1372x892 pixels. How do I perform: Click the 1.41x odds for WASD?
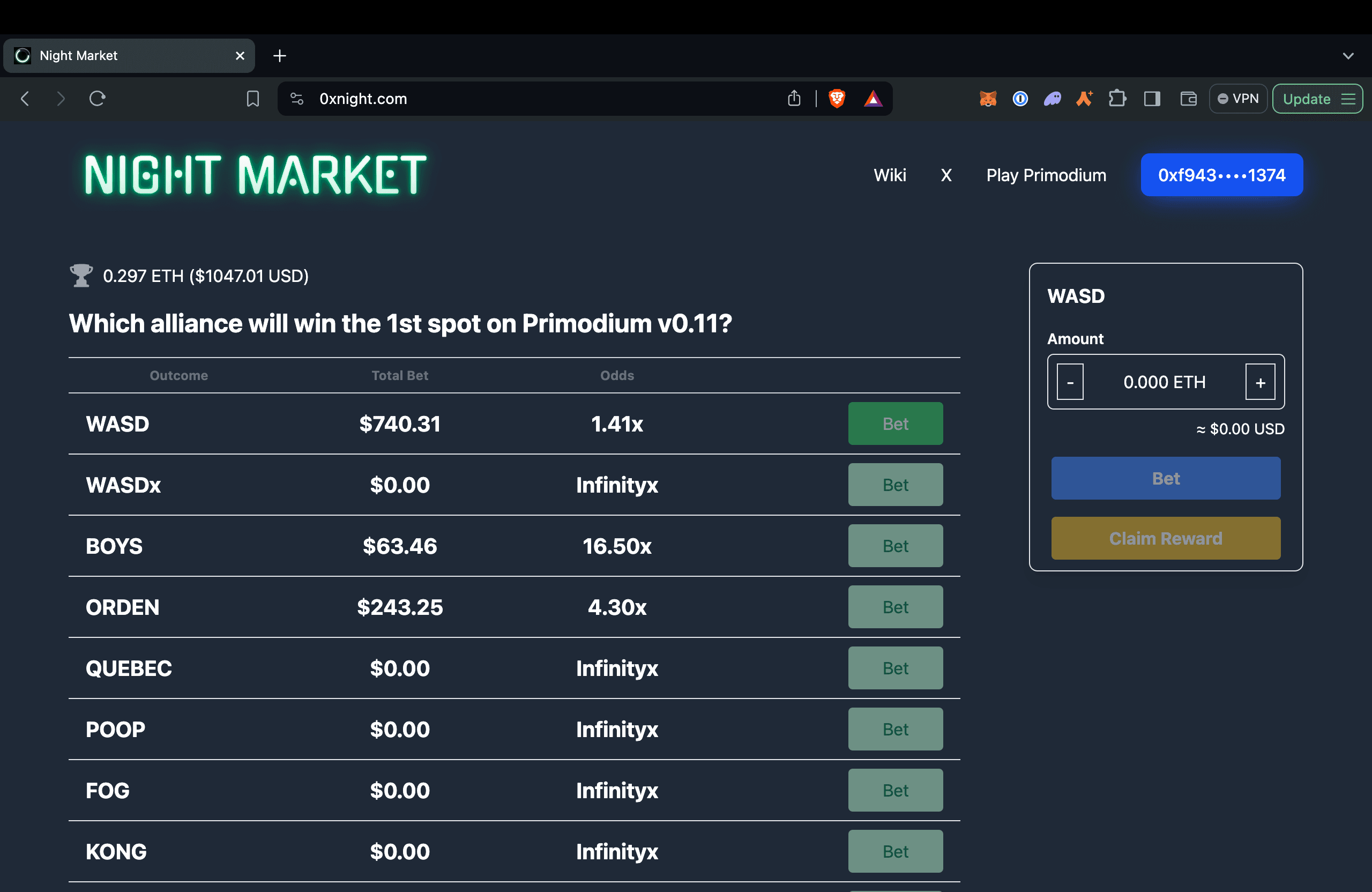point(617,424)
